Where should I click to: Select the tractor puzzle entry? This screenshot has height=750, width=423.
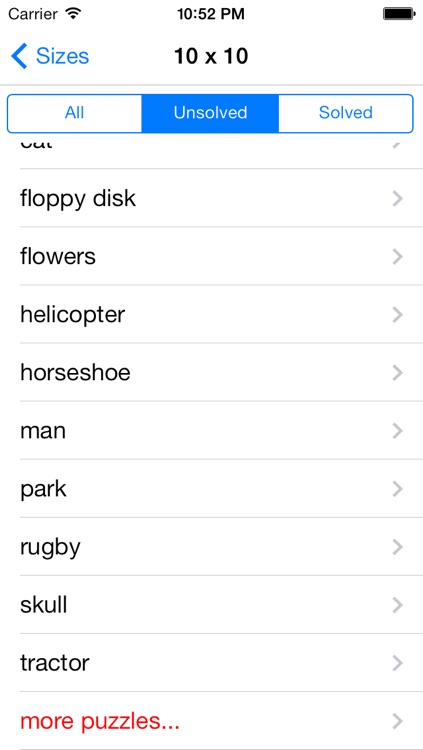point(212,663)
